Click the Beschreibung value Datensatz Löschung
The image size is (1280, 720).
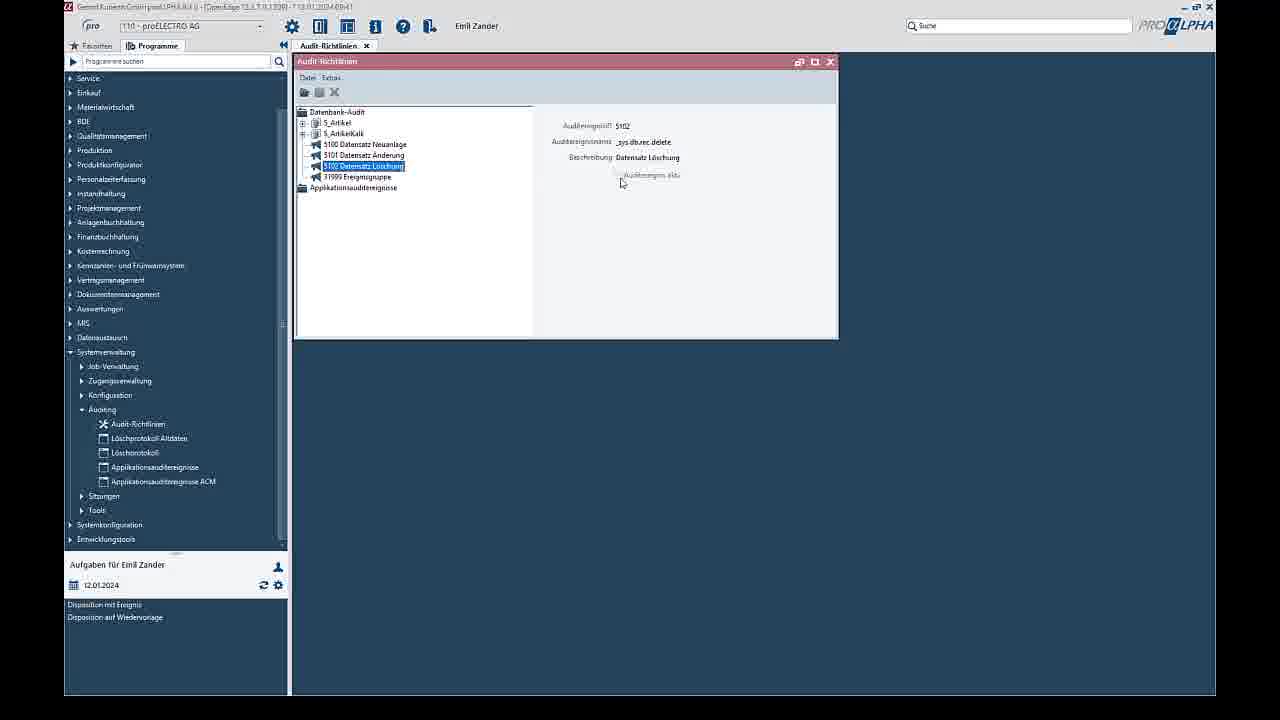pyautogui.click(x=647, y=158)
